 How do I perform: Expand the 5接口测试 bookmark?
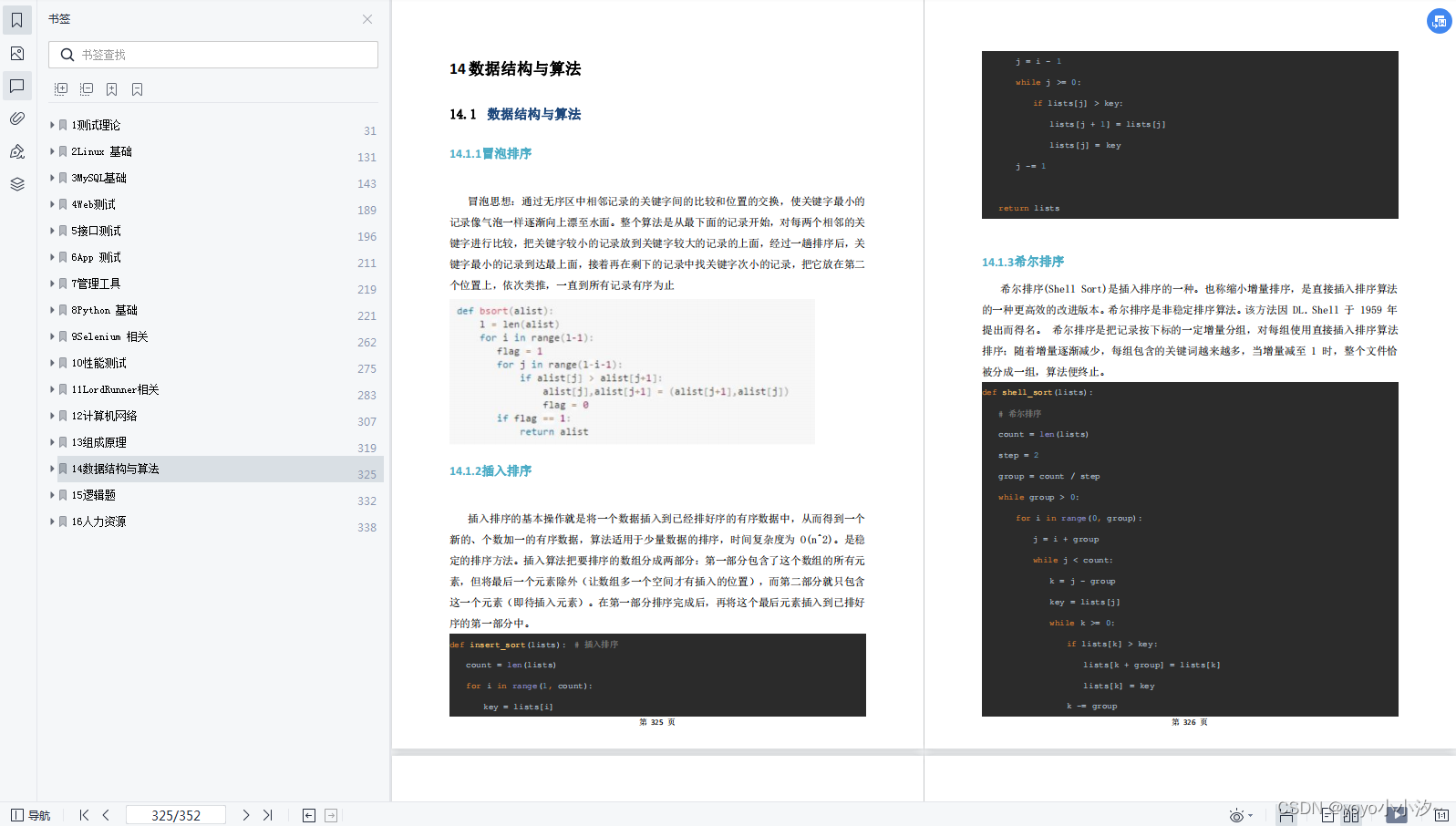click(52, 231)
